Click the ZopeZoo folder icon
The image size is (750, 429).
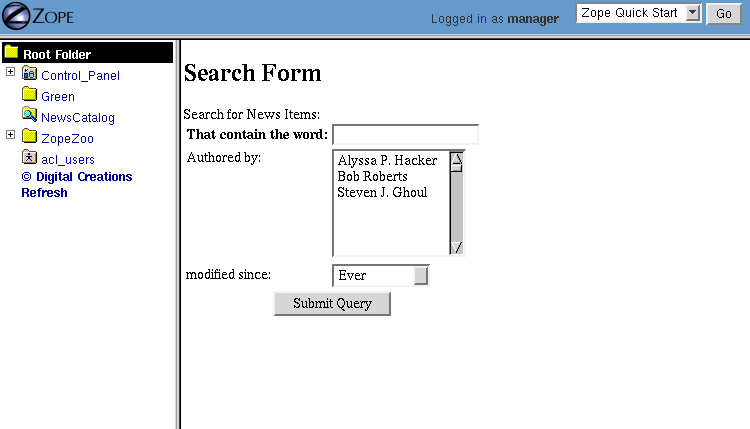pos(29,137)
